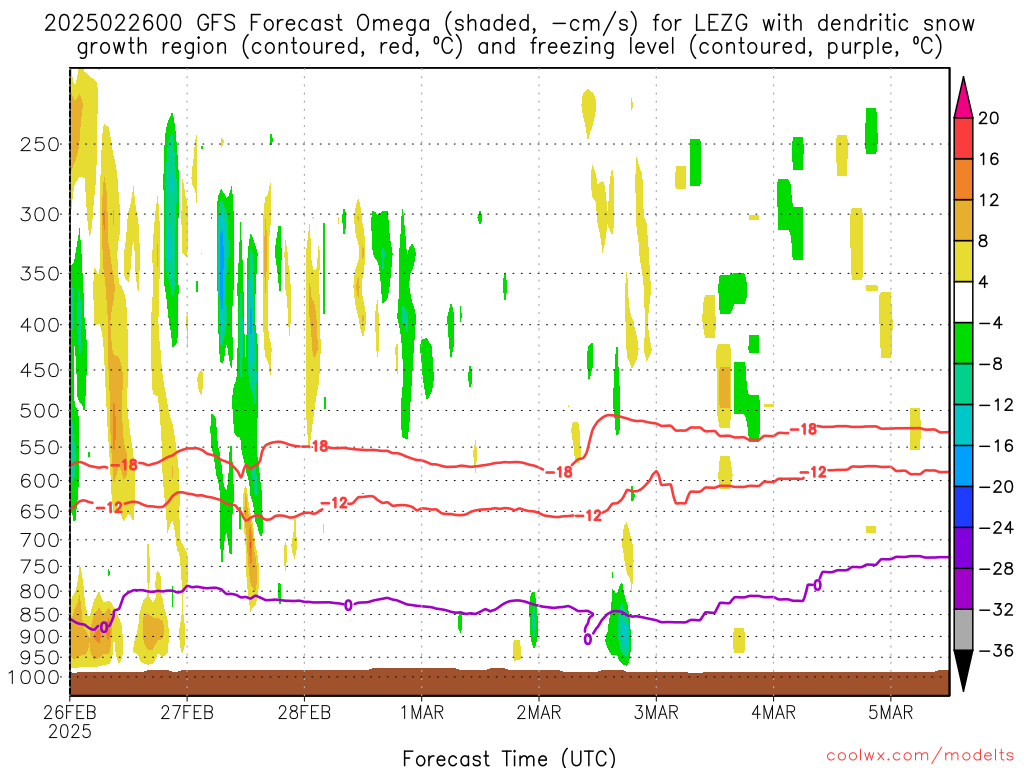Click the 300 pressure level label
Screen dimensions: 1024x768
[x=40, y=214]
